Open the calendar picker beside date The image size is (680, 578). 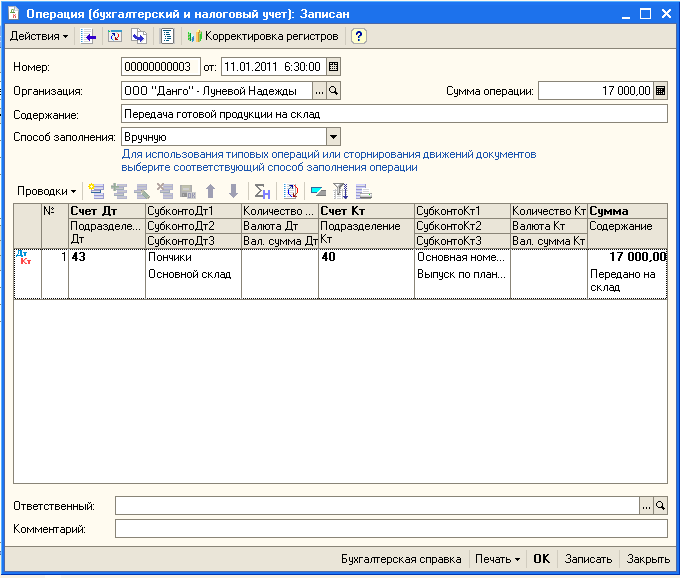coord(334,67)
